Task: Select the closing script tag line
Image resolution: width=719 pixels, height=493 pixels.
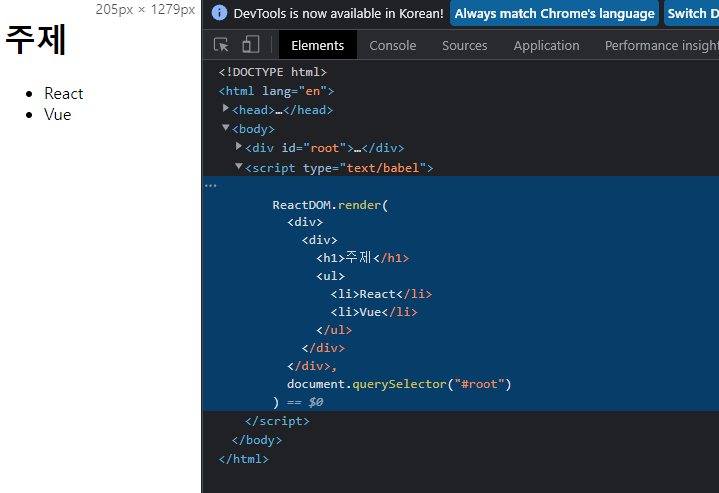Action: point(277,421)
